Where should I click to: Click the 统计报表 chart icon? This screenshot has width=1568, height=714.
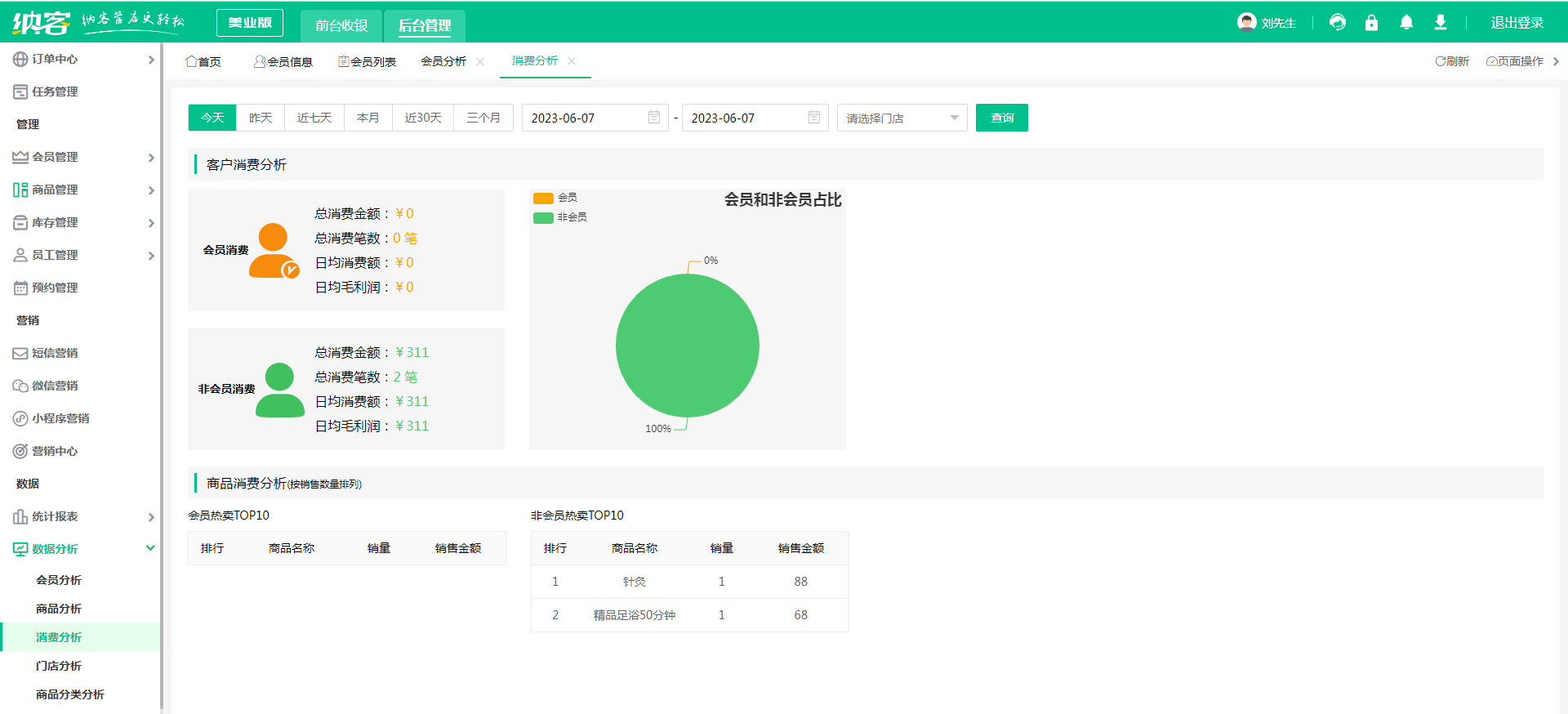point(20,516)
